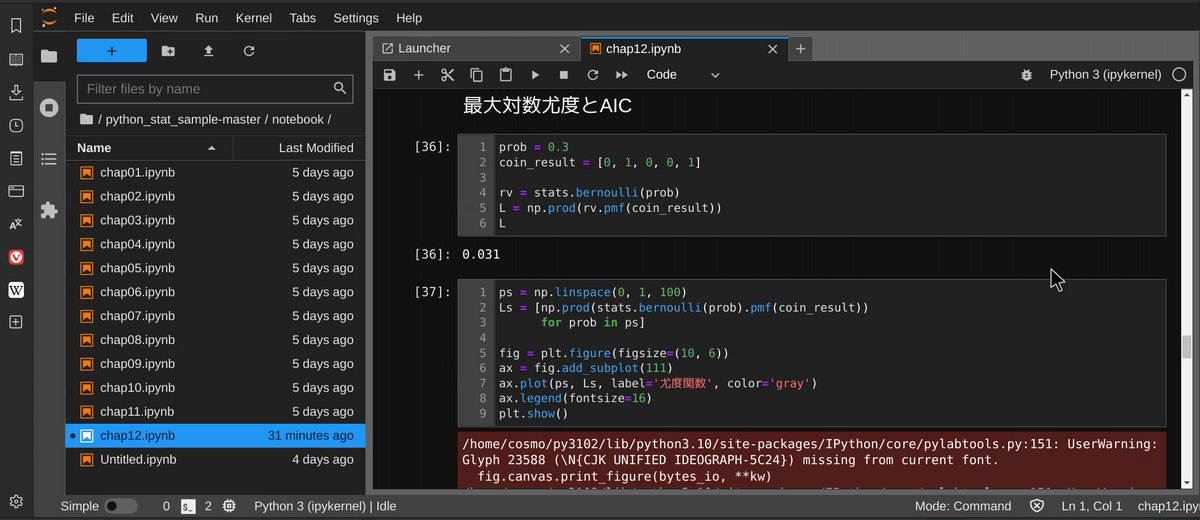Screen dimensions: 1200x520
Task: Interrupt the kernel with stop button
Action: [564, 75]
